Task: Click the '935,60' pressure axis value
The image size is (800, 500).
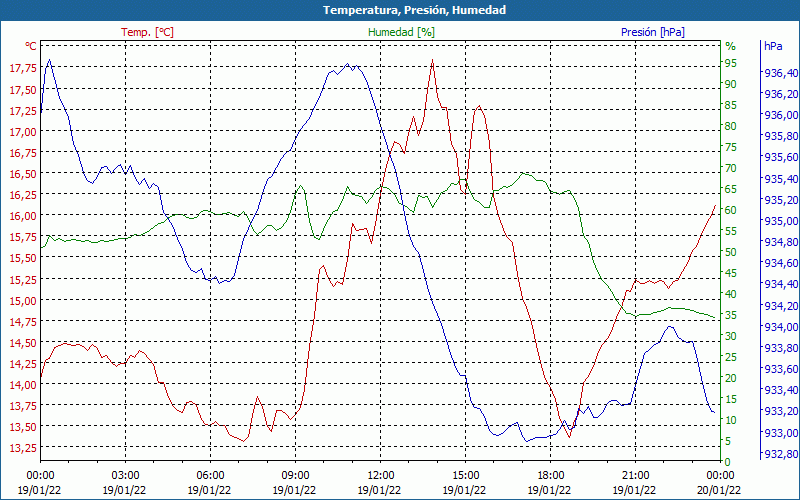Action: click(781, 157)
